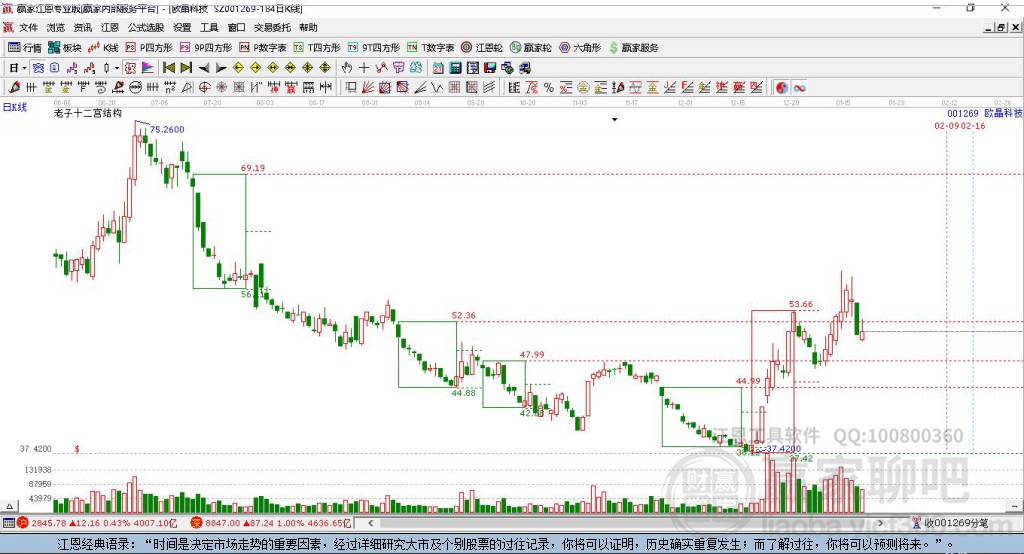Select the parallel lines channel tool
The width and height of the screenshot is (1024, 554).
click(488, 88)
